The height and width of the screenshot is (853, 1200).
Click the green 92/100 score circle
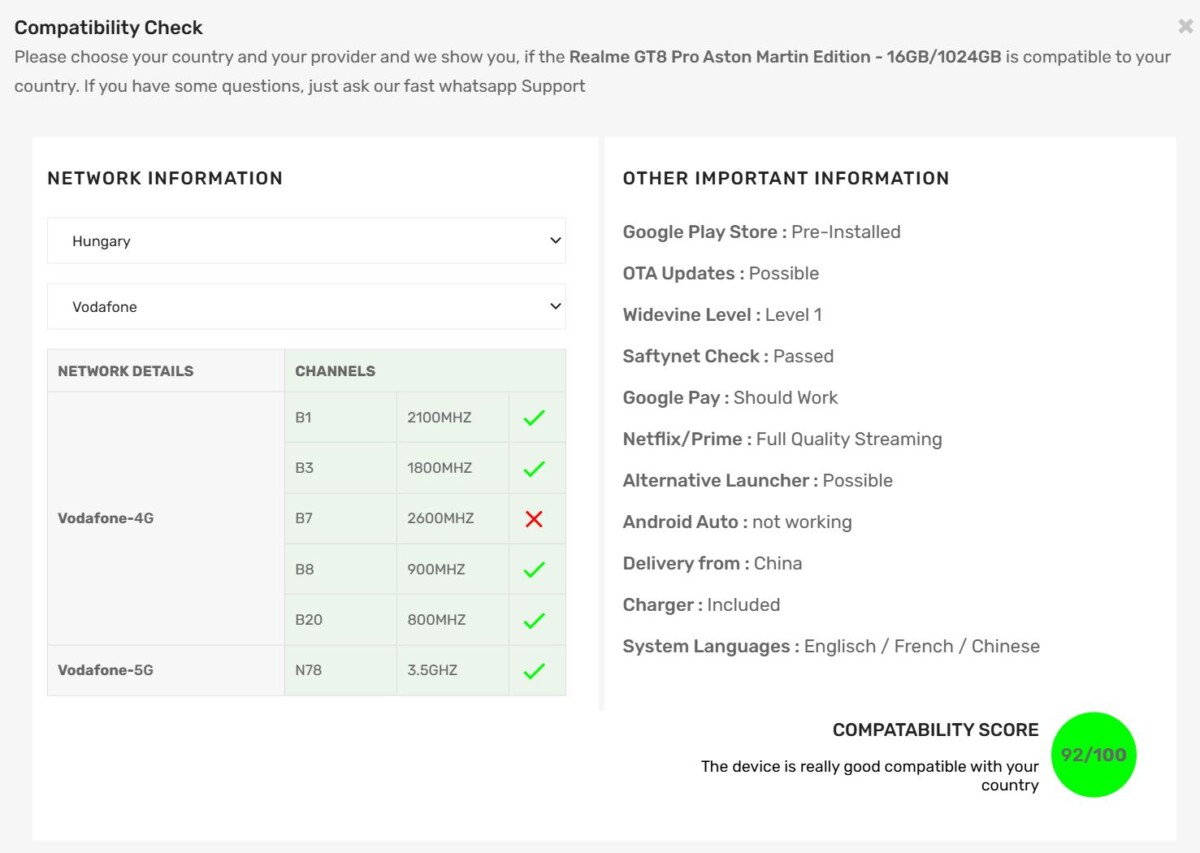[1094, 755]
